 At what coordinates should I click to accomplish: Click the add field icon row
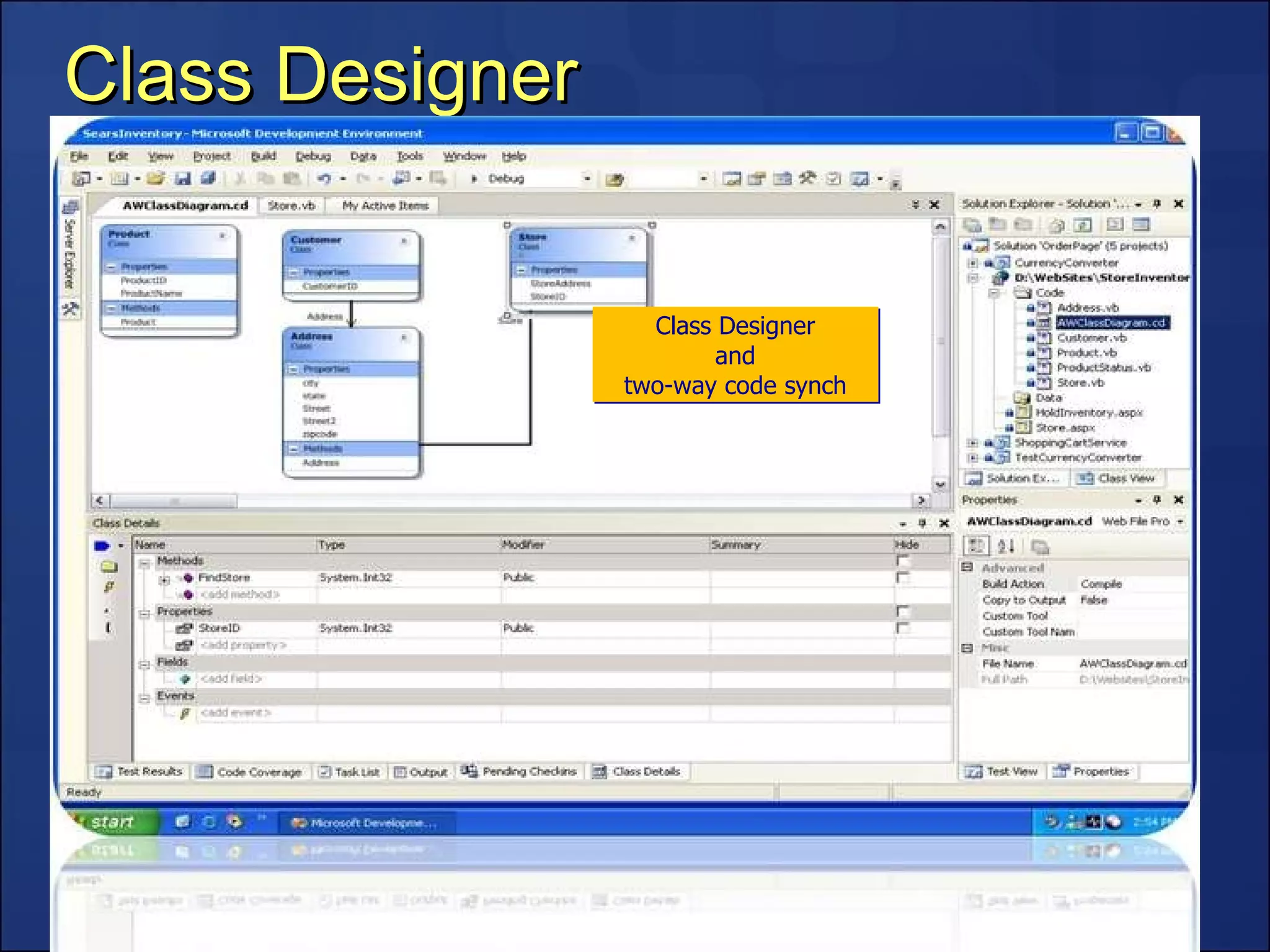[184, 679]
